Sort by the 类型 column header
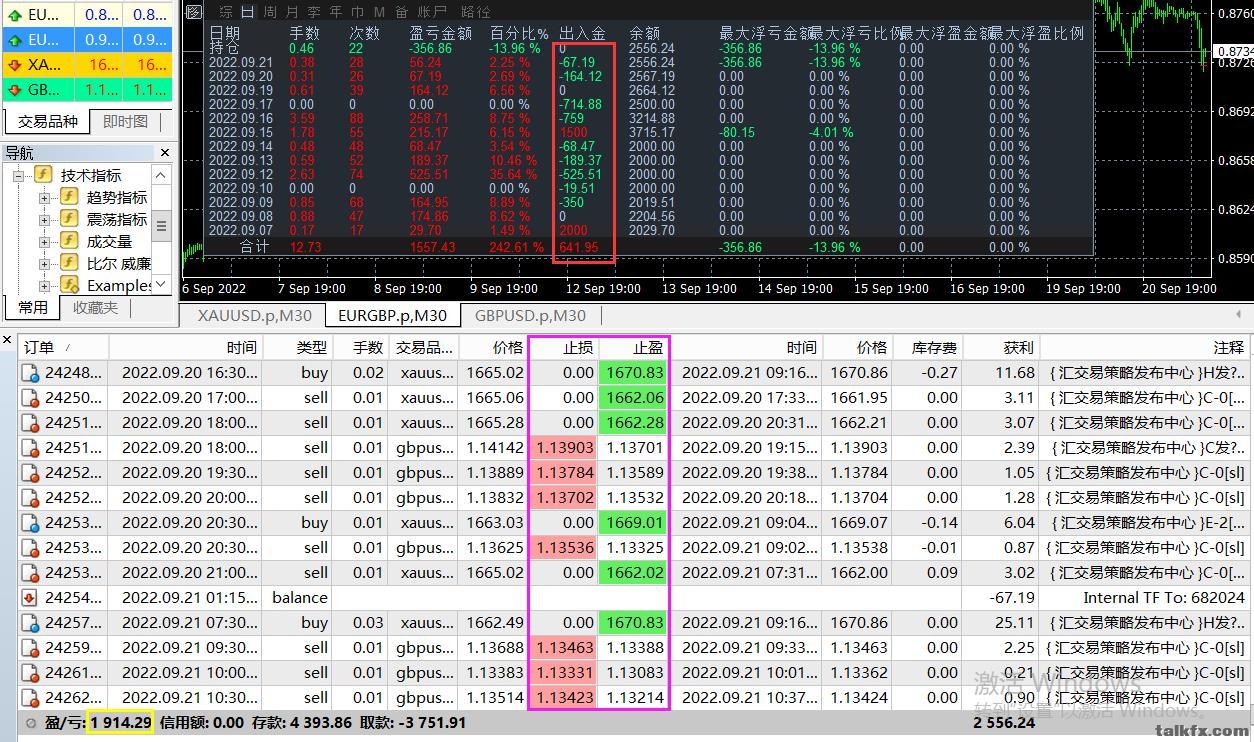Viewport: 1254px width, 742px height. click(297, 347)
